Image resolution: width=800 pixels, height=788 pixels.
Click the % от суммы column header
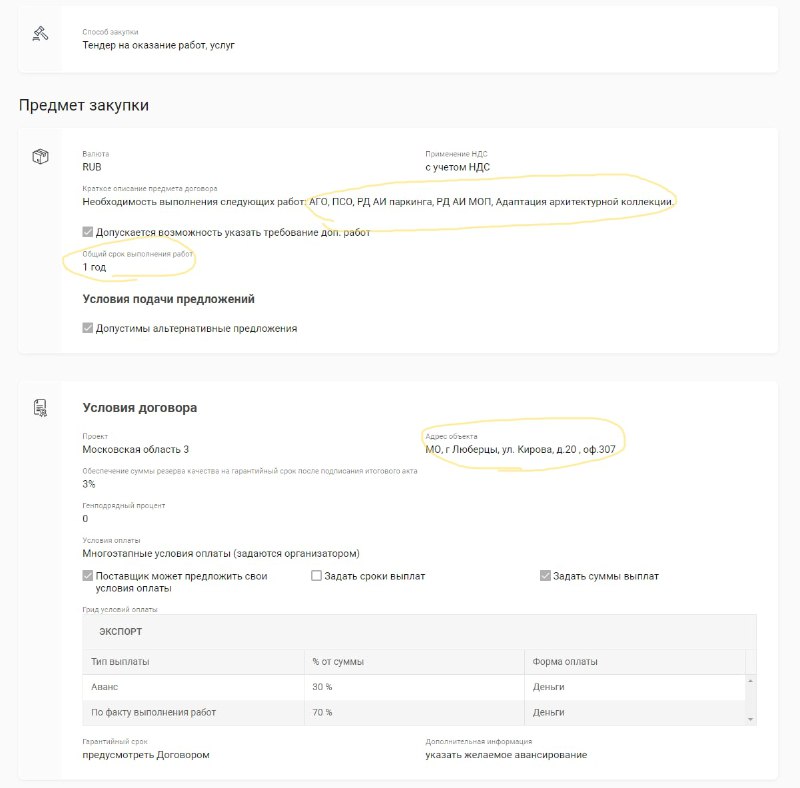coord(414,661)
